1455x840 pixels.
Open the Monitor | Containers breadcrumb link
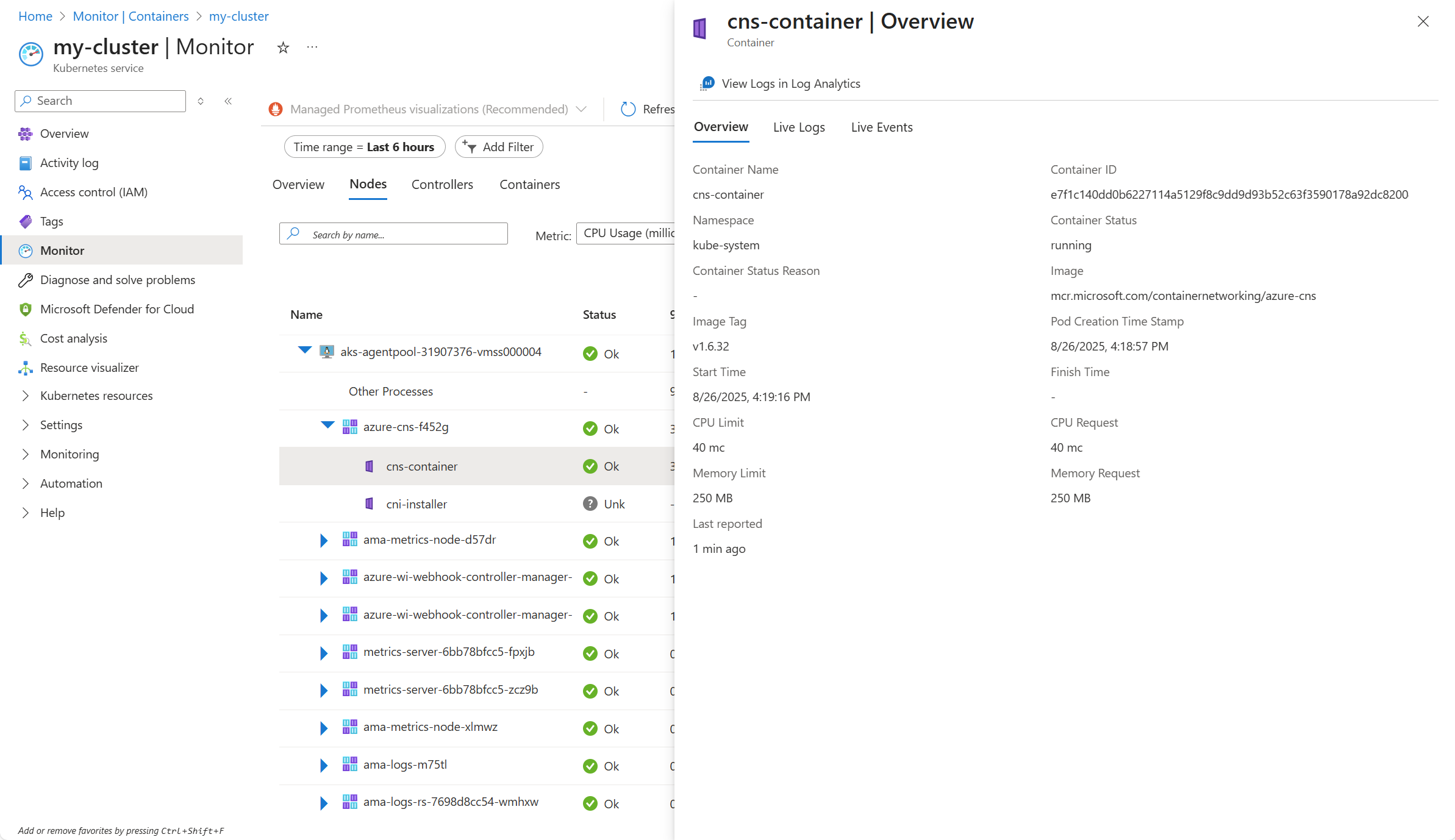click(x=130, y=16)
